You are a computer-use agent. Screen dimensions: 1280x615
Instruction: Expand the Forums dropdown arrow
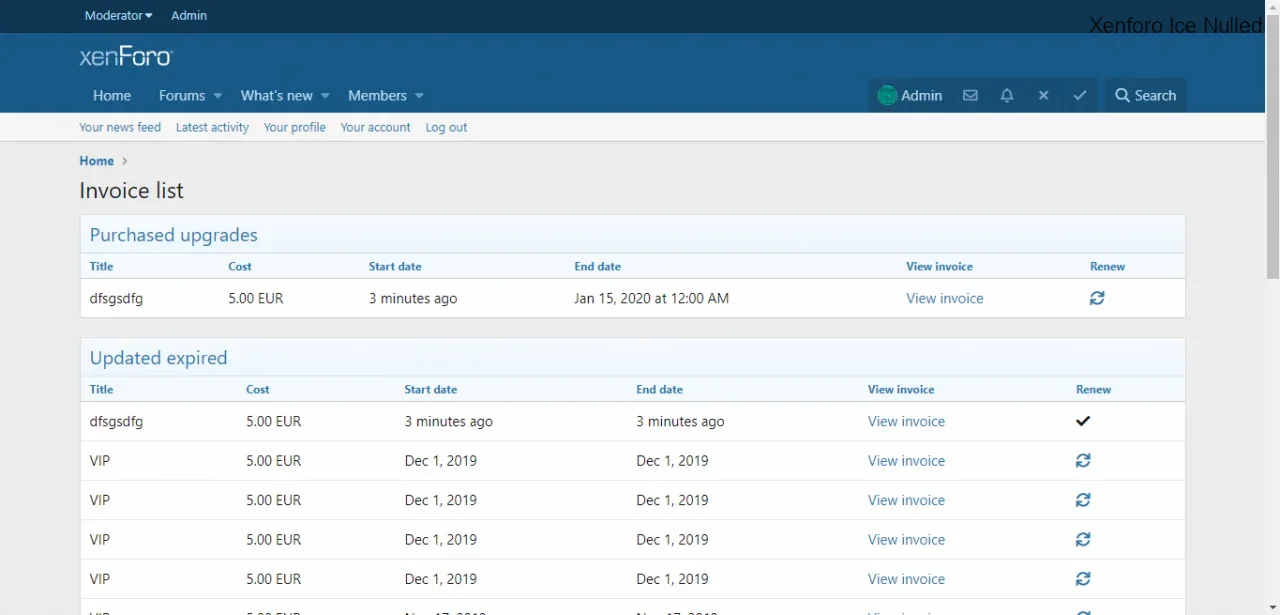[x=218, y=96]
